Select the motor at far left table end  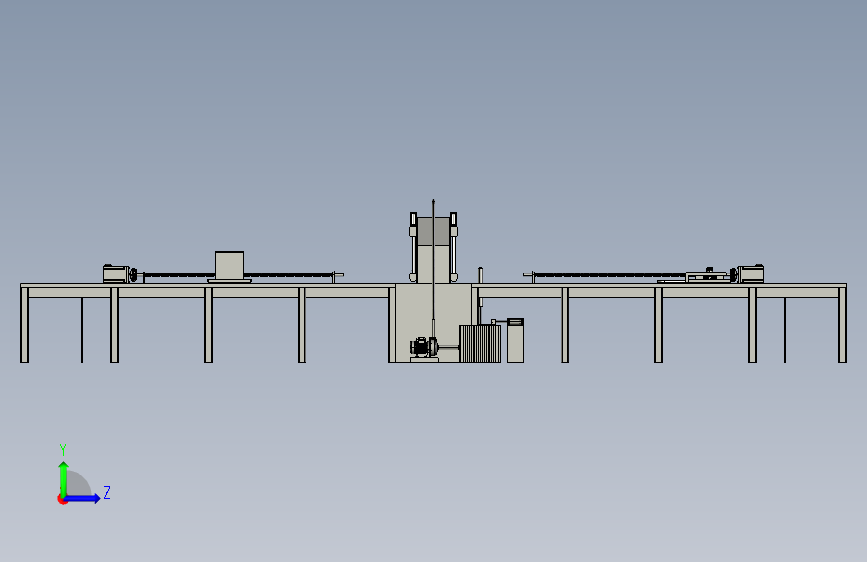116,274
